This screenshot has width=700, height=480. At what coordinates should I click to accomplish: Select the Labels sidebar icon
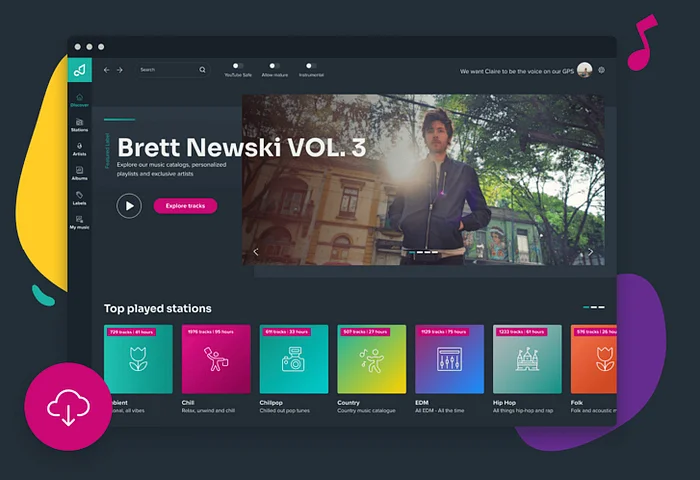[79, 197]
